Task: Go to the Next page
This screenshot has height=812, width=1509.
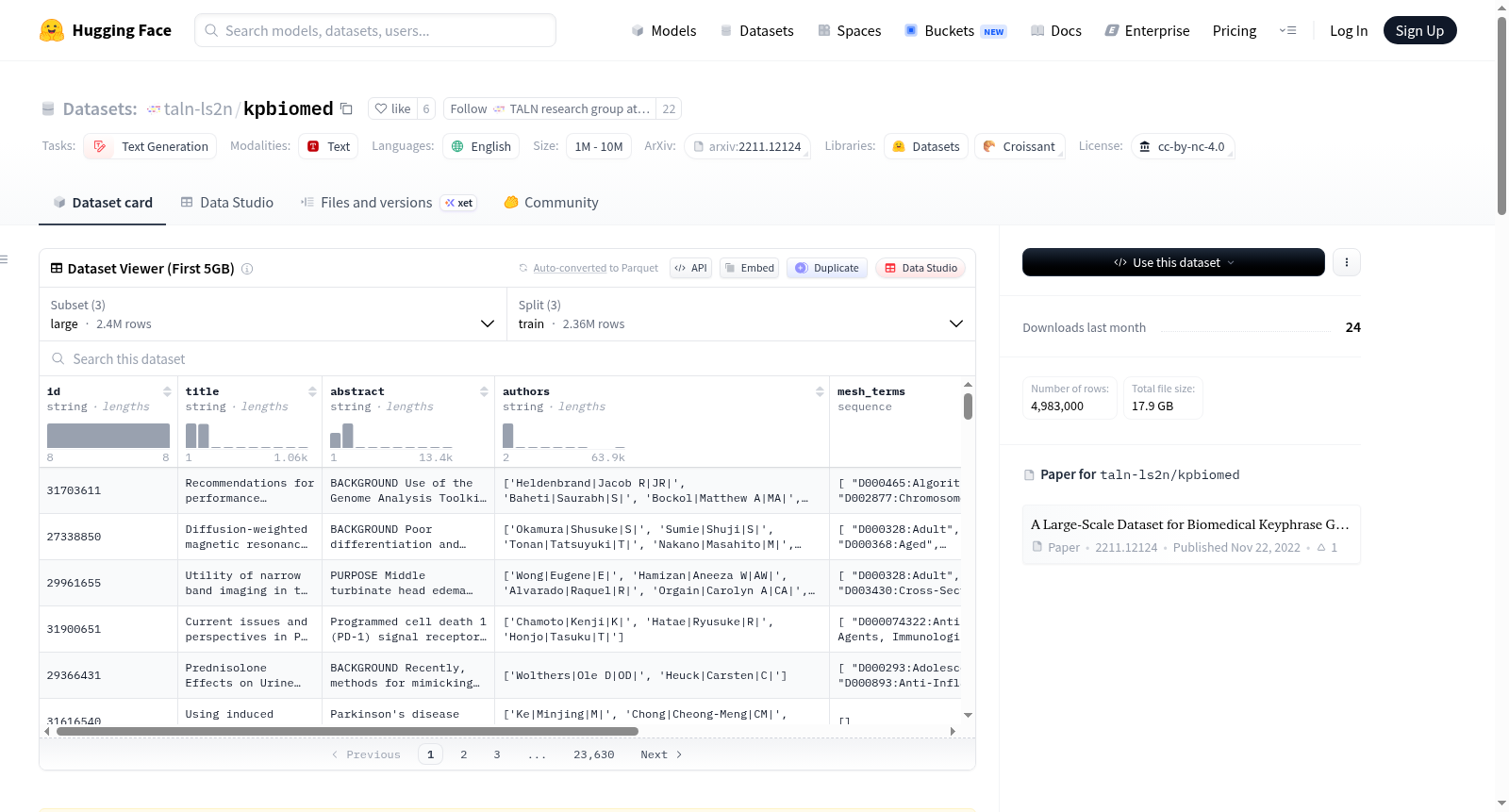Action: 661,754
